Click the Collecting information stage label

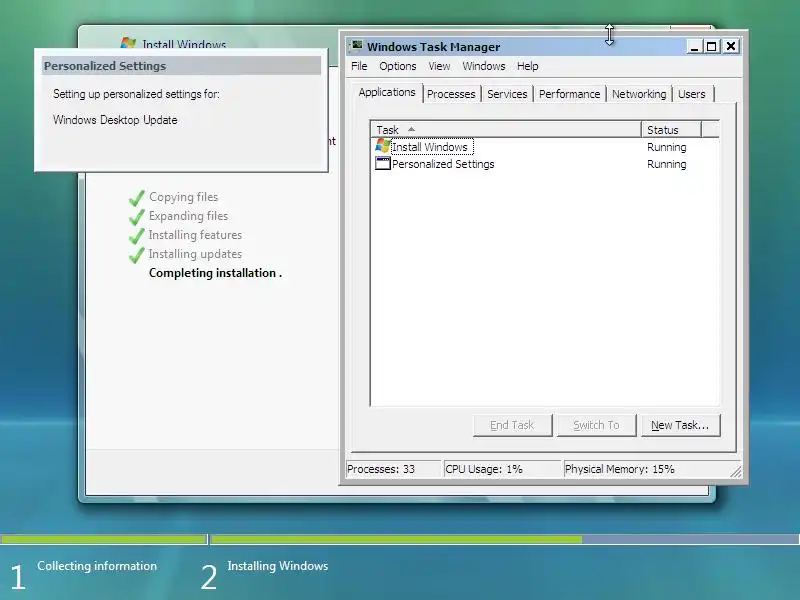tap(97, 566)
